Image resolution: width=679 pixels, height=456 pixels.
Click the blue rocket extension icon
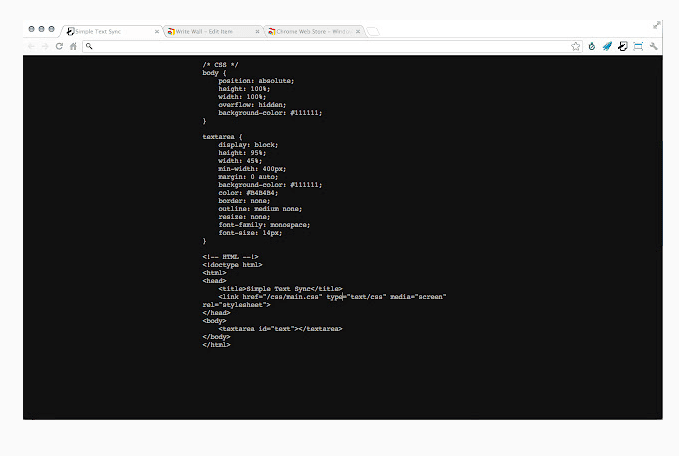[607, 46]
